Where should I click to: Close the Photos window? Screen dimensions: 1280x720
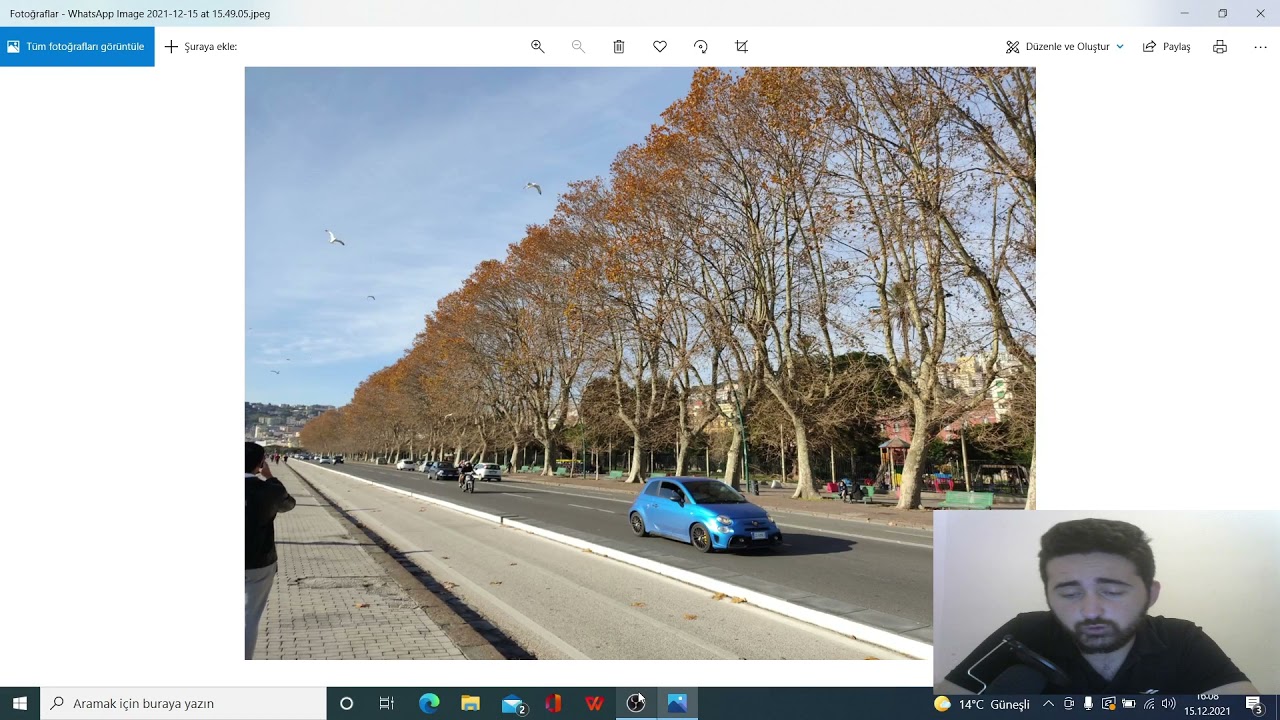coord(1260,13)
